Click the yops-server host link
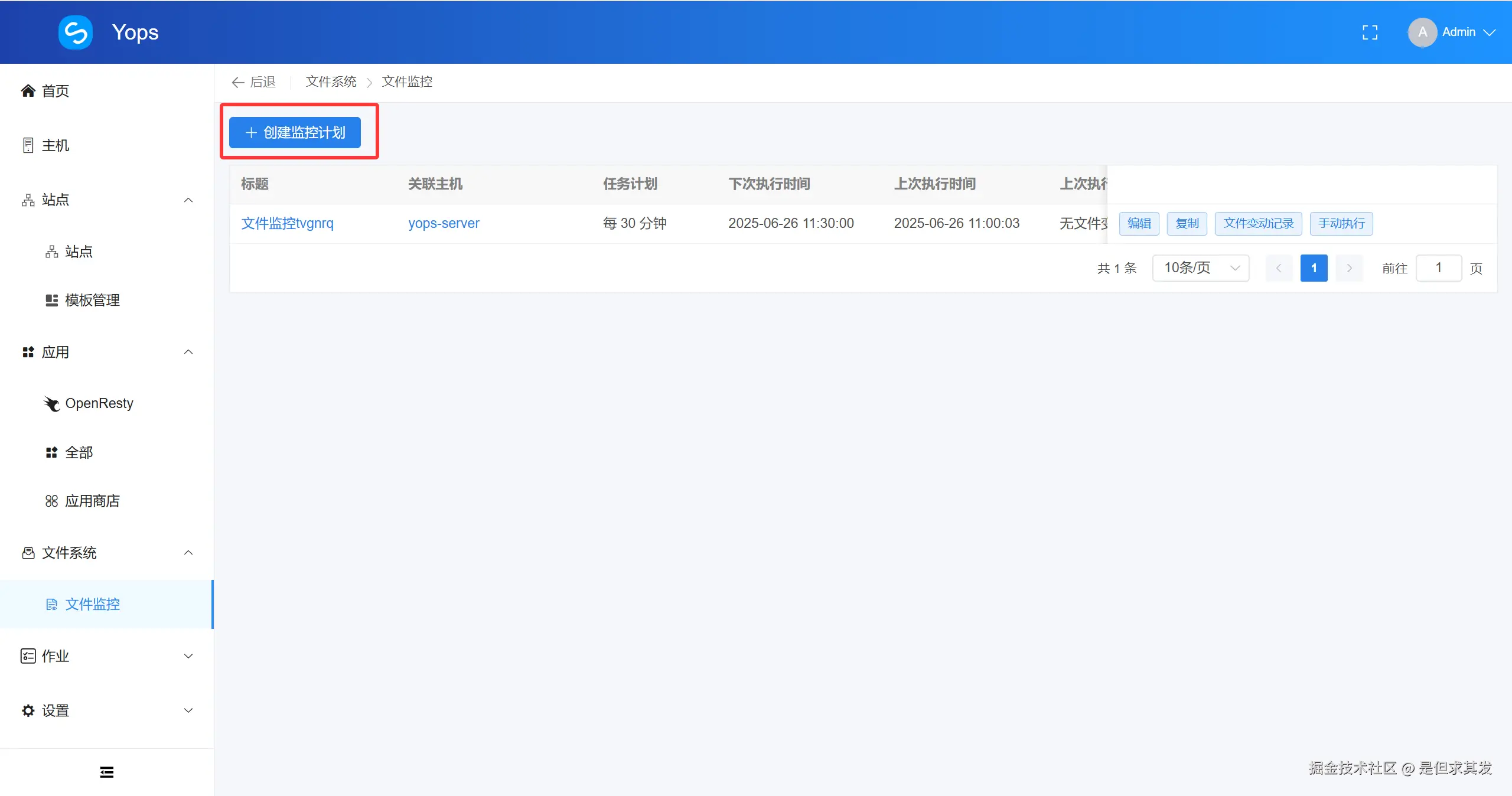1512x796 pixels. click(x=444, y=223)
